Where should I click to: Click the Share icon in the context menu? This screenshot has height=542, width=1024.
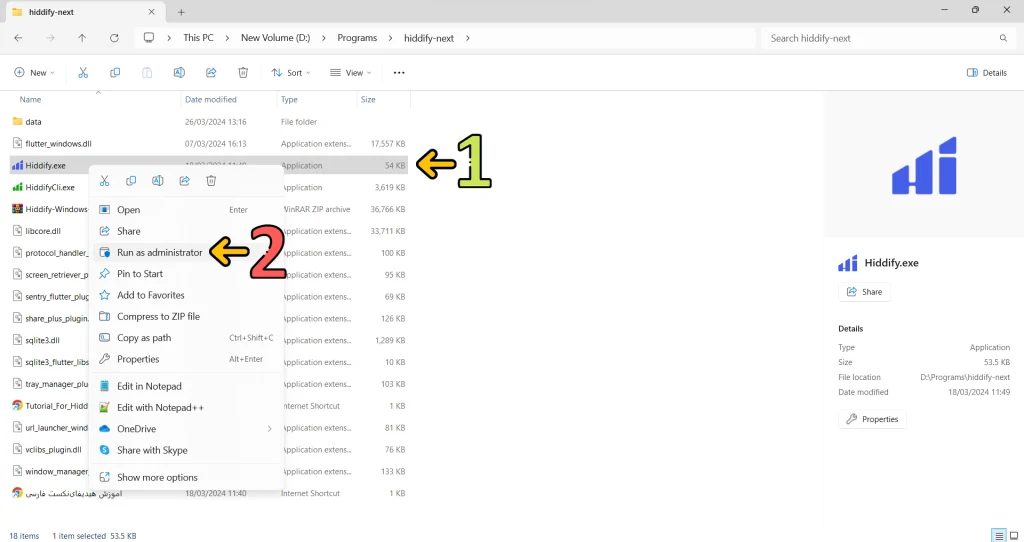185,181
